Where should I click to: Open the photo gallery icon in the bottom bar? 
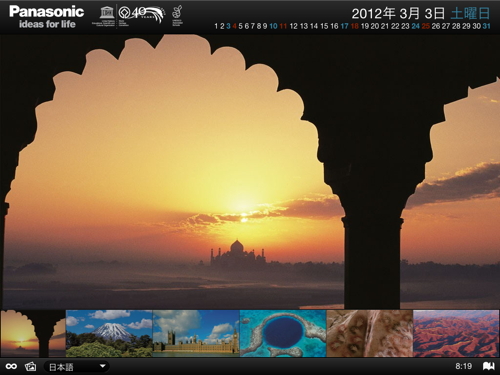point(31,366)
